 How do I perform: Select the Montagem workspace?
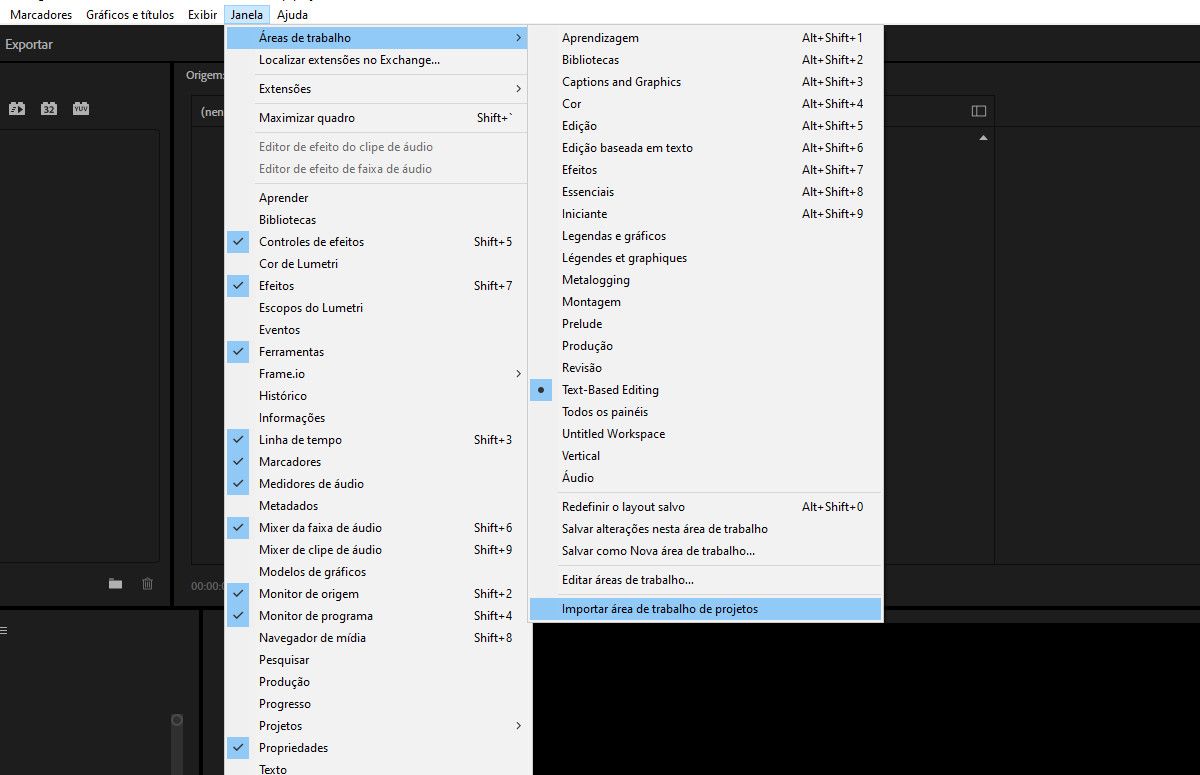tap(706, 302)
